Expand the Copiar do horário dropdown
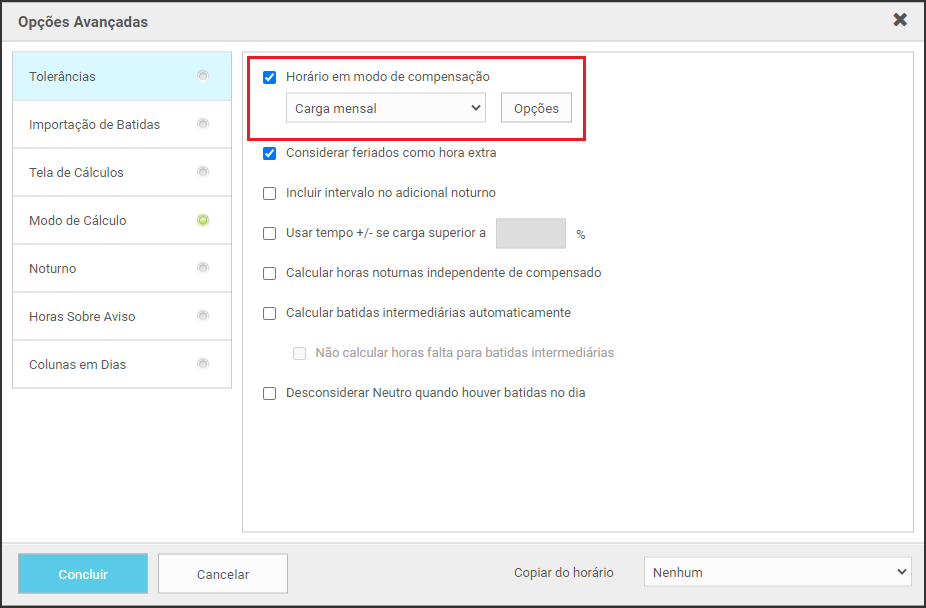 [x=777, y=573]
